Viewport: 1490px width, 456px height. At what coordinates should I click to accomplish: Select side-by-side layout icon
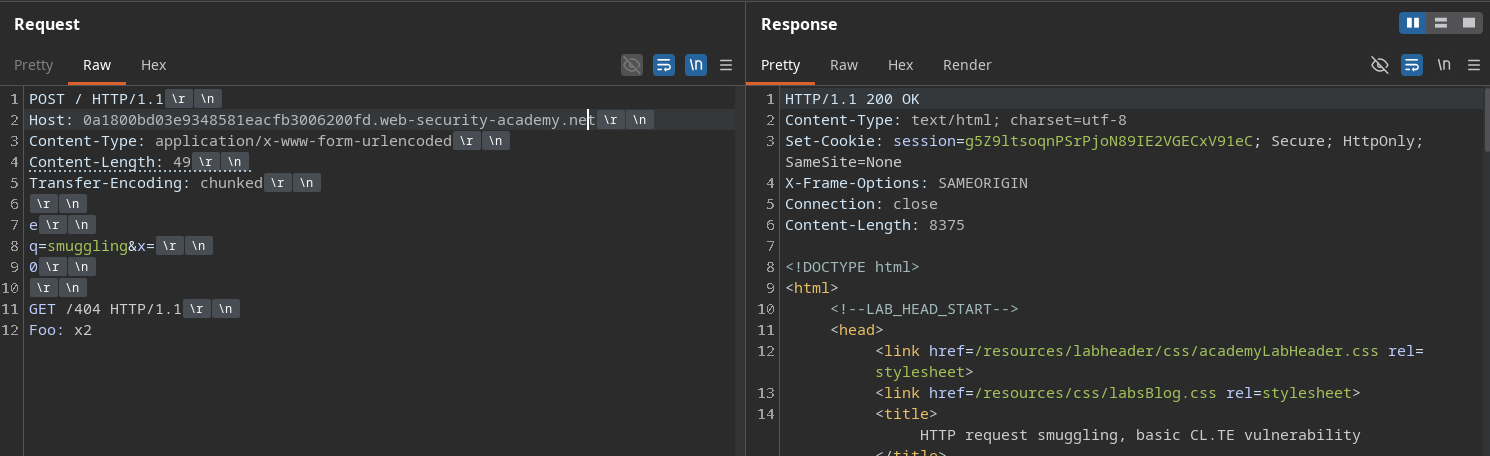click(x=1413, y=22)
